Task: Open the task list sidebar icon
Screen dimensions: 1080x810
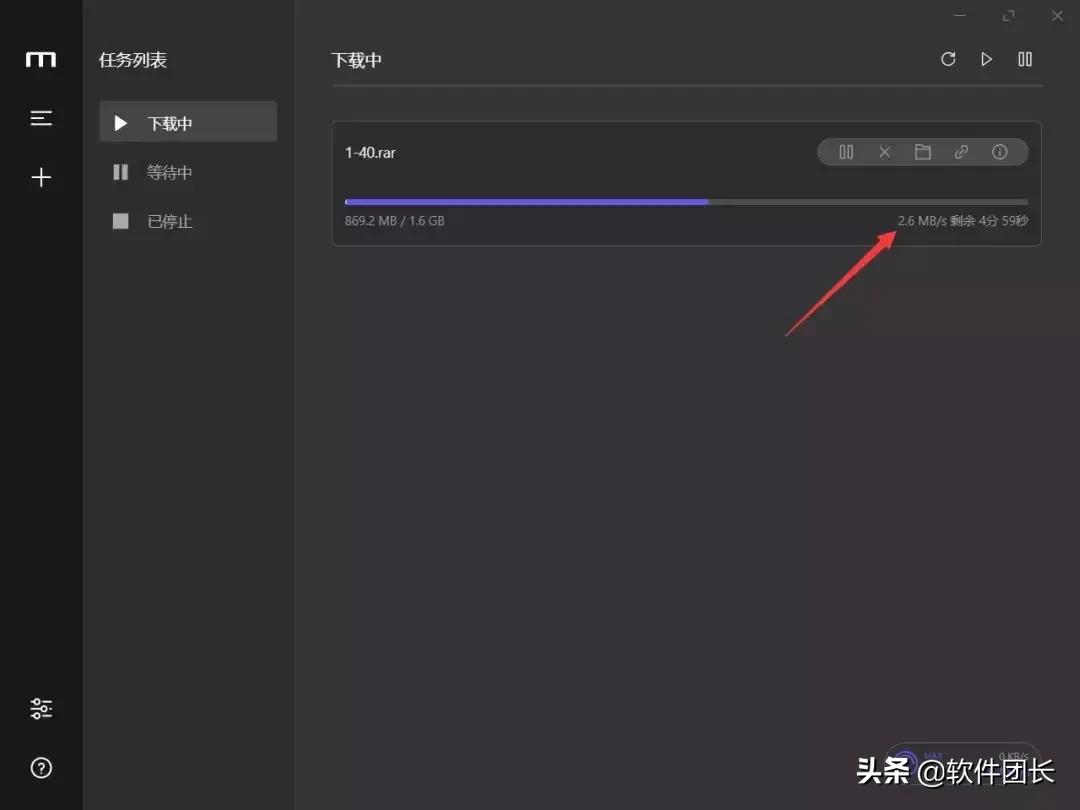Action: (40, 117)
